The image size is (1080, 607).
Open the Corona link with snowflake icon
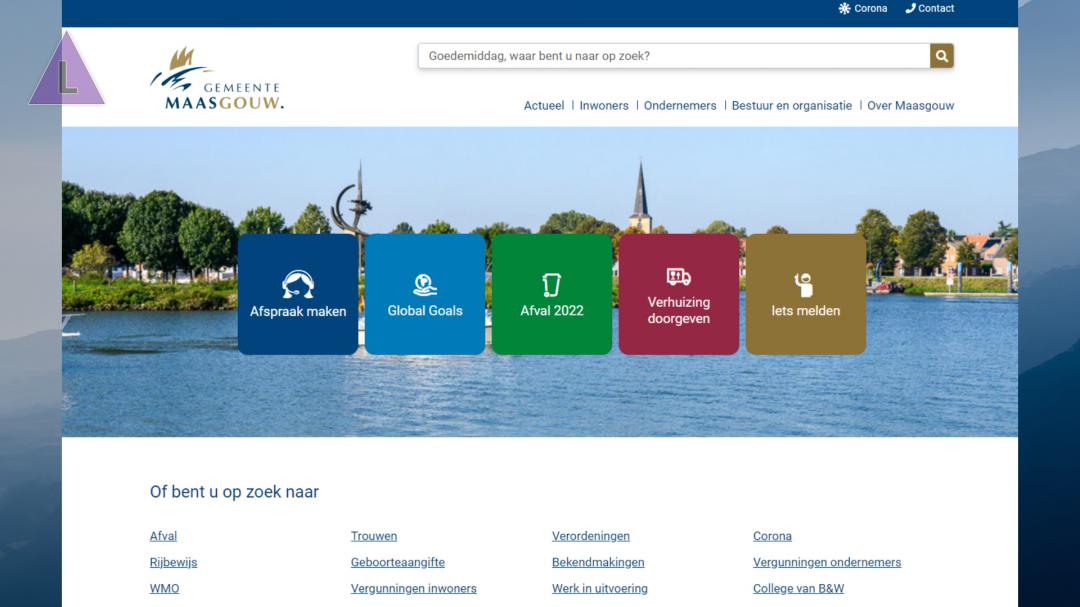point(862,8)
